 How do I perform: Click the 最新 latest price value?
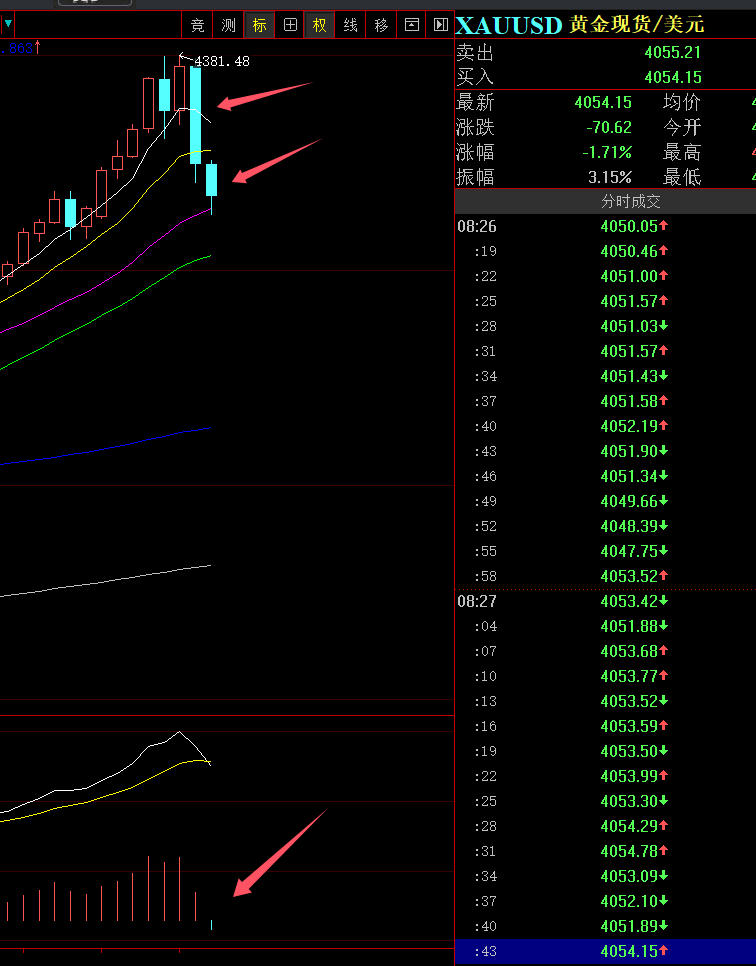[603, 102]
